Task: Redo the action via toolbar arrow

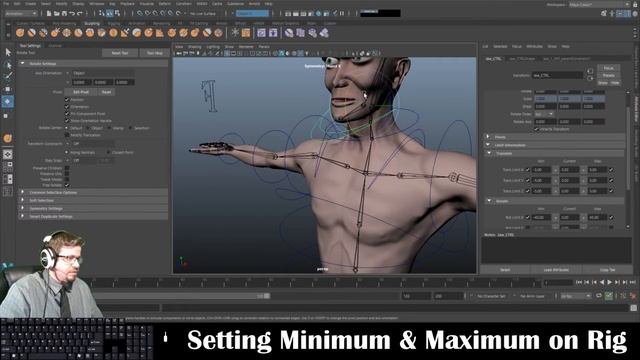Action: [80, 13]
